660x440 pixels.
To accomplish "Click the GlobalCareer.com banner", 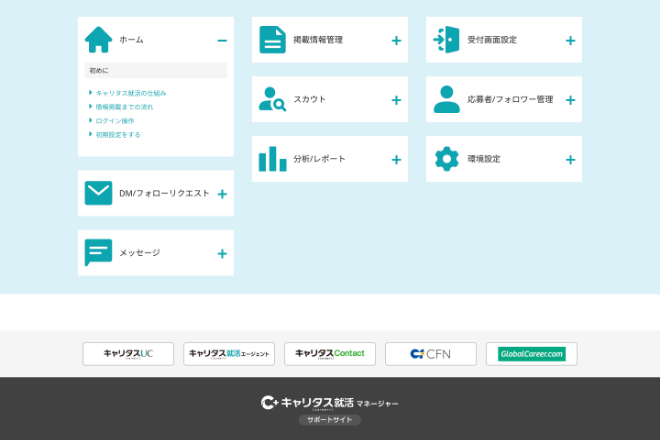I will [x=531, y=354].
